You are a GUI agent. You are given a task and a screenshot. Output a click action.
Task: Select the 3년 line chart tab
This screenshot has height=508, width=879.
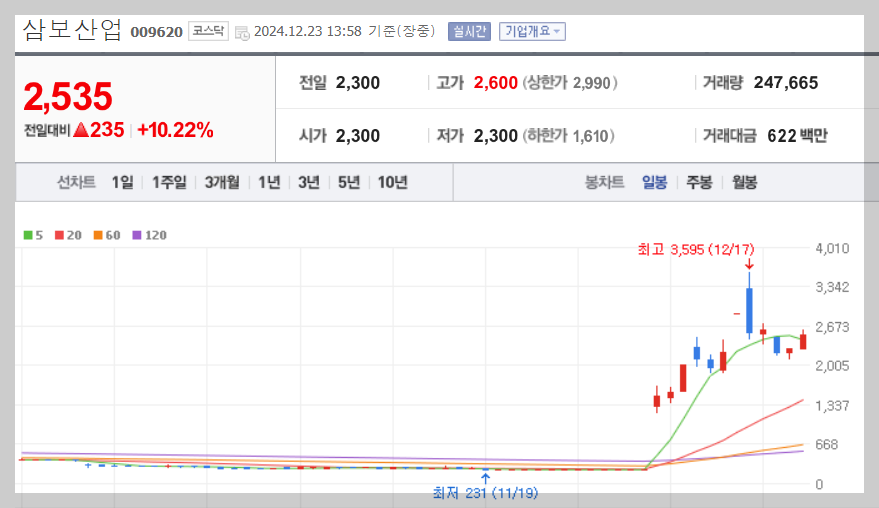coord(309,182)
